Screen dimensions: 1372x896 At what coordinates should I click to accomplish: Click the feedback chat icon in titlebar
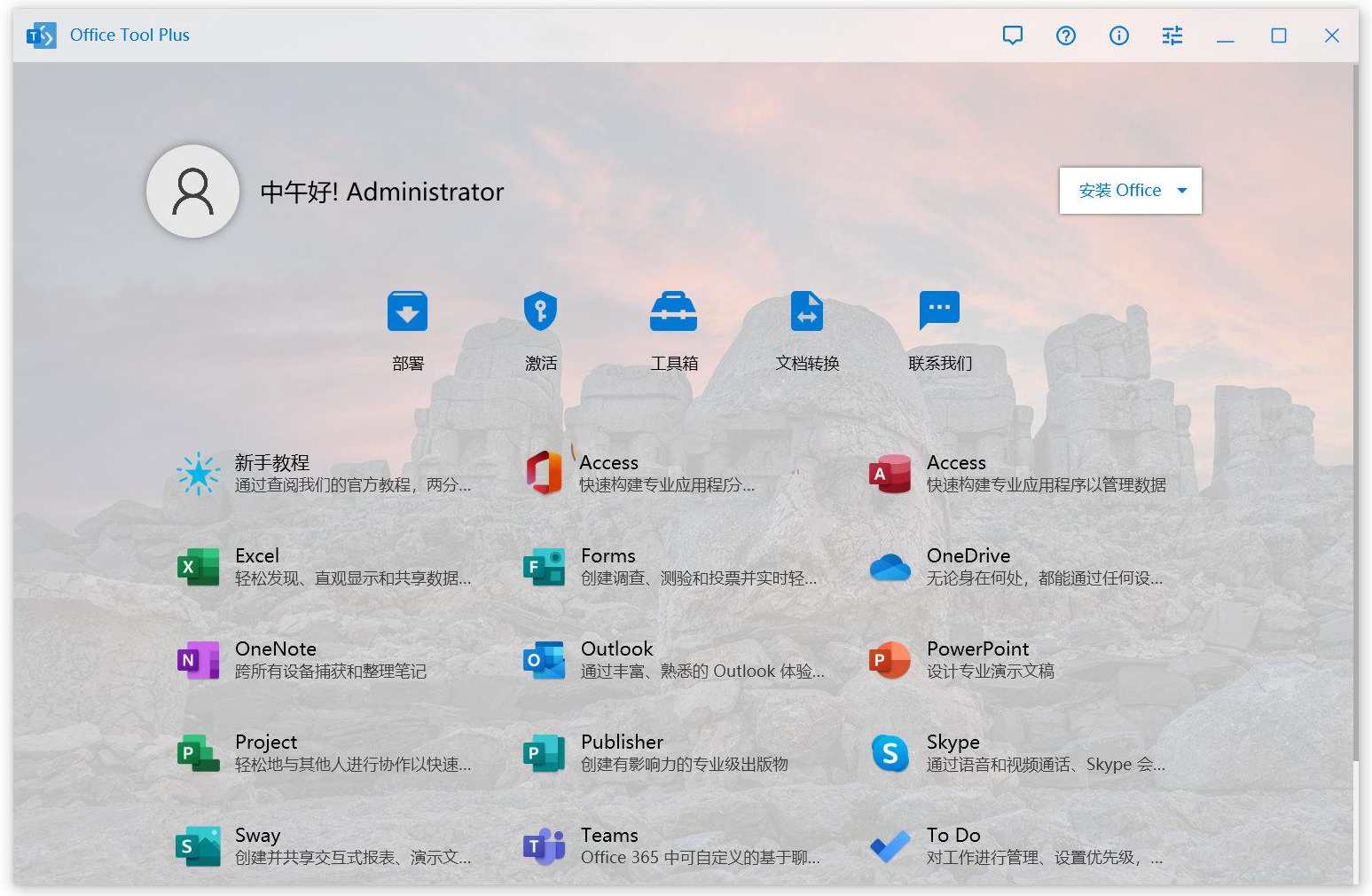coord(1012,35)
